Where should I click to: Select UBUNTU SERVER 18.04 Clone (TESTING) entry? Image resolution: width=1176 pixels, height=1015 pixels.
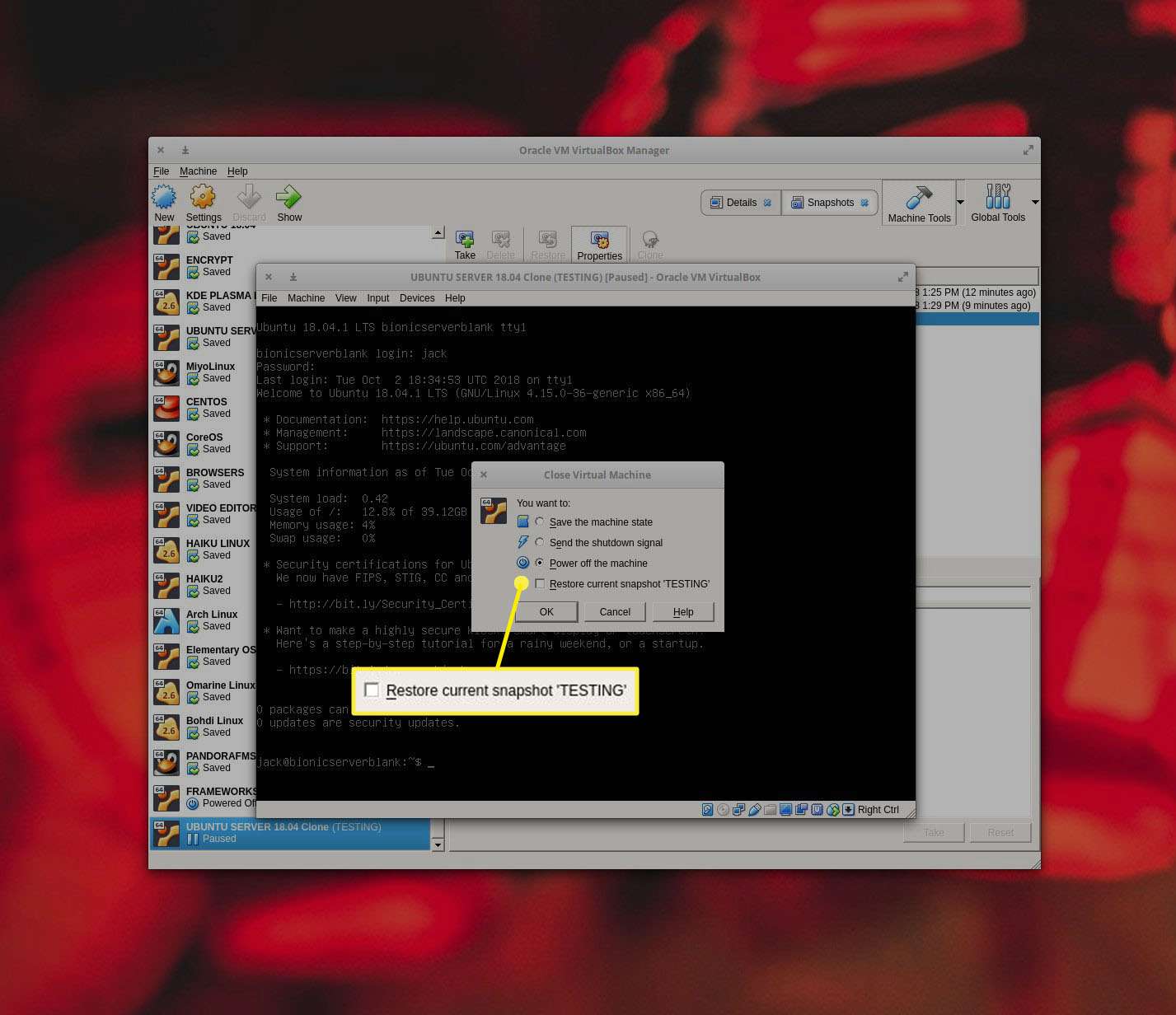[290, 833]
